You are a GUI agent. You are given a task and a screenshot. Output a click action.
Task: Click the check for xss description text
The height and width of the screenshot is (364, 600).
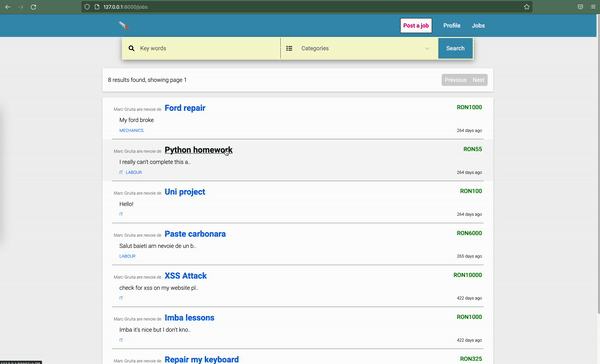tap(158, 288)
